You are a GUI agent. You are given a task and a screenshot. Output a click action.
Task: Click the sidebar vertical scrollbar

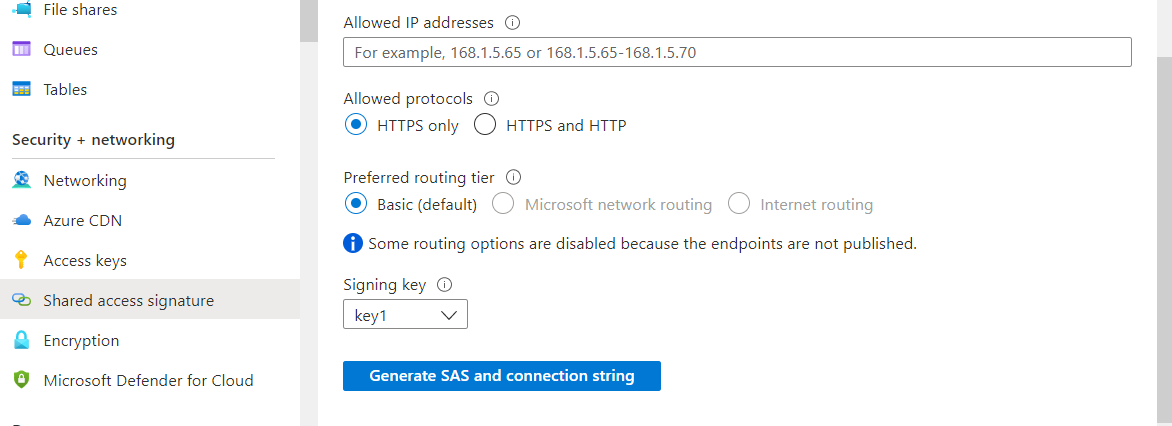pos(309,21)
